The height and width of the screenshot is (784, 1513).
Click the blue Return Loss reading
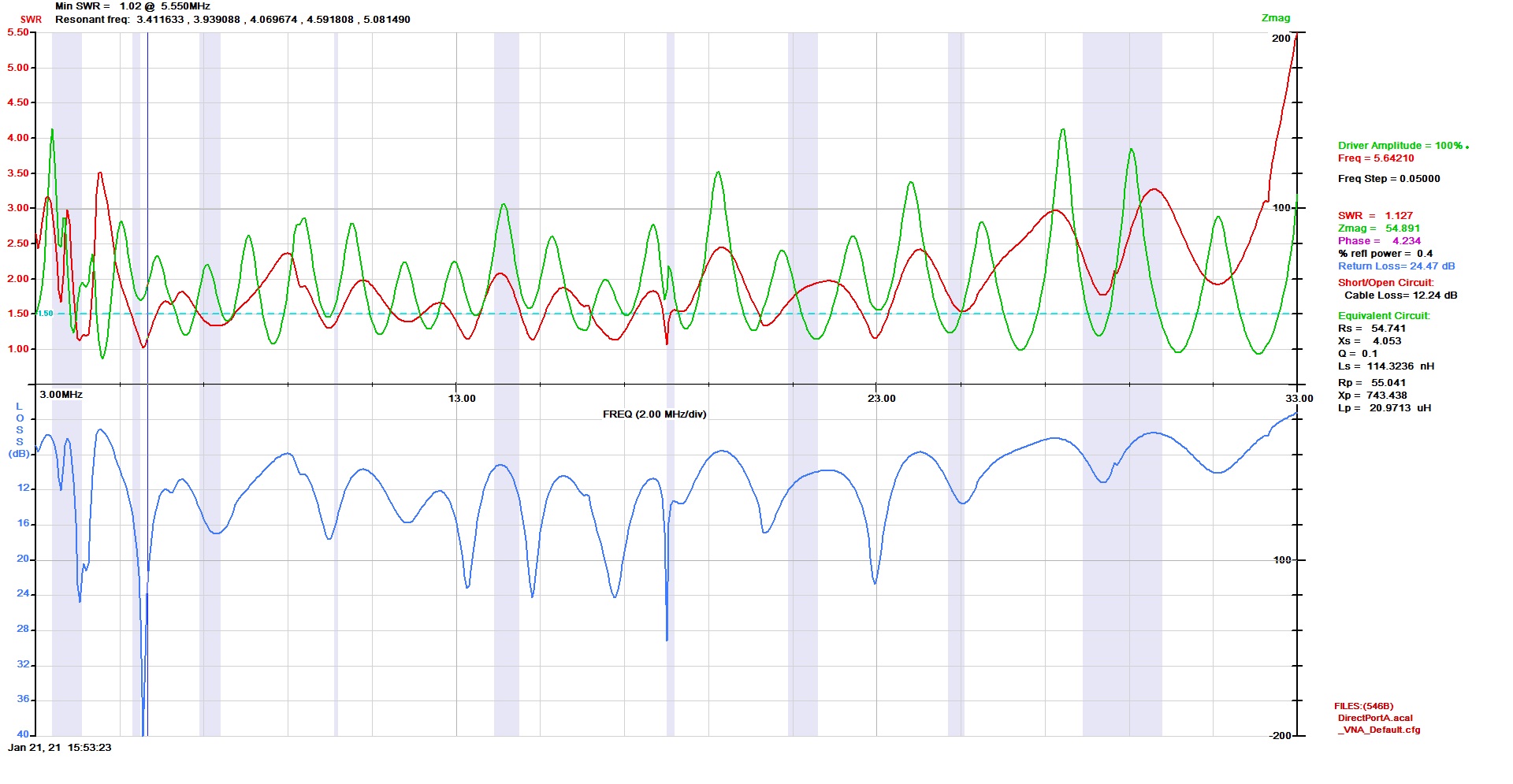1396,266
